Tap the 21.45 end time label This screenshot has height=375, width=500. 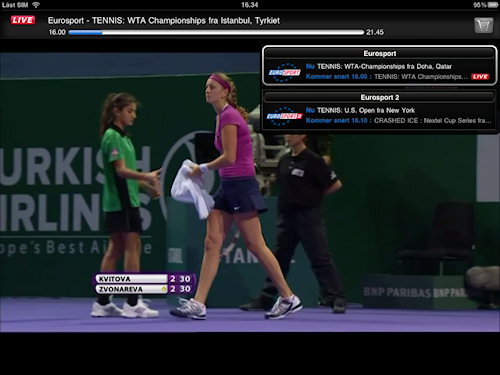click(375, 32)
